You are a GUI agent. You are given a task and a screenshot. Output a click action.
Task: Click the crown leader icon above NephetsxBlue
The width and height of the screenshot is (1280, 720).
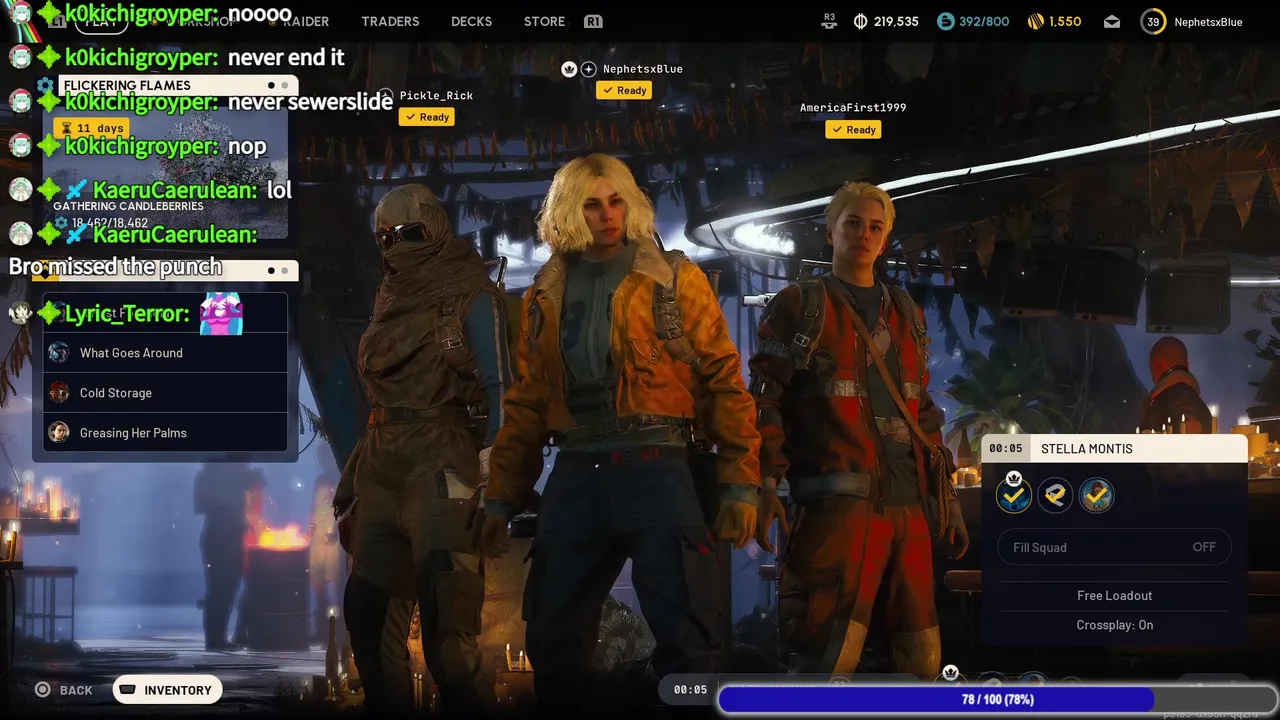coord(569,69)
